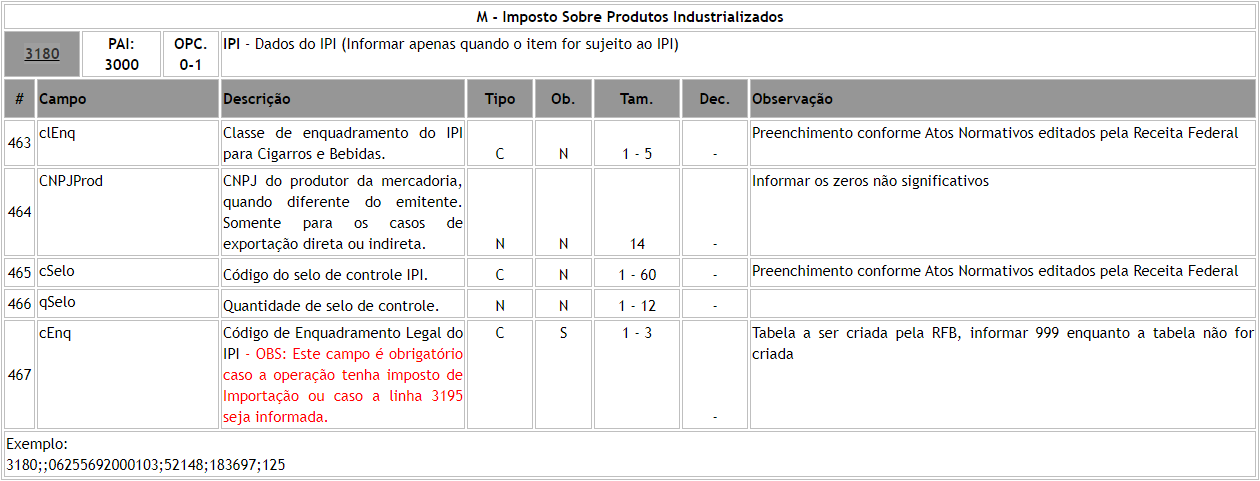Click the table title "M - Imposto Sobre Produtos Industrializados"
This screenshot has height=481, width=1260.
coord(629,17)
